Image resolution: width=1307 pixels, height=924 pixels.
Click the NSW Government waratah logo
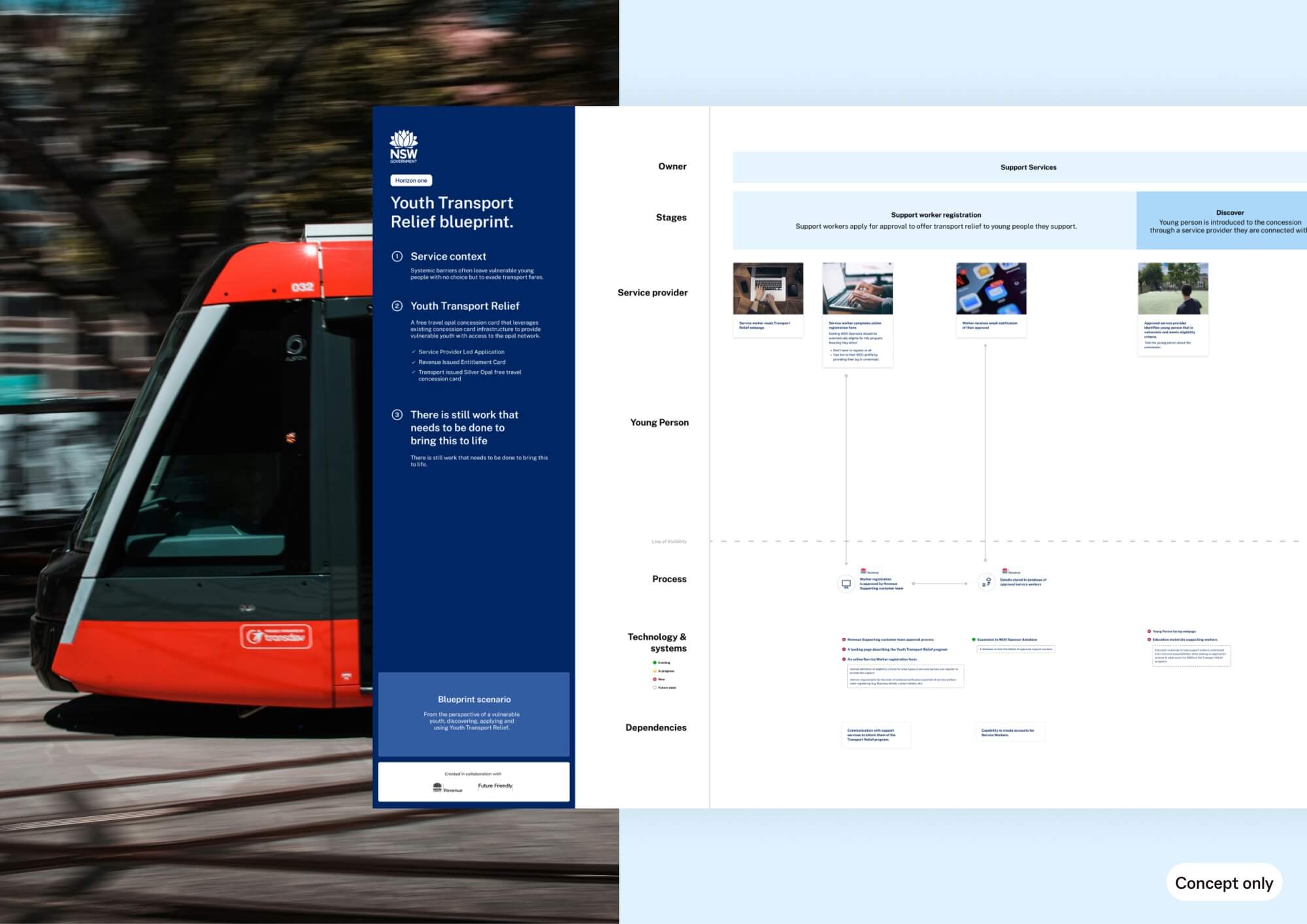coord(403,146)
